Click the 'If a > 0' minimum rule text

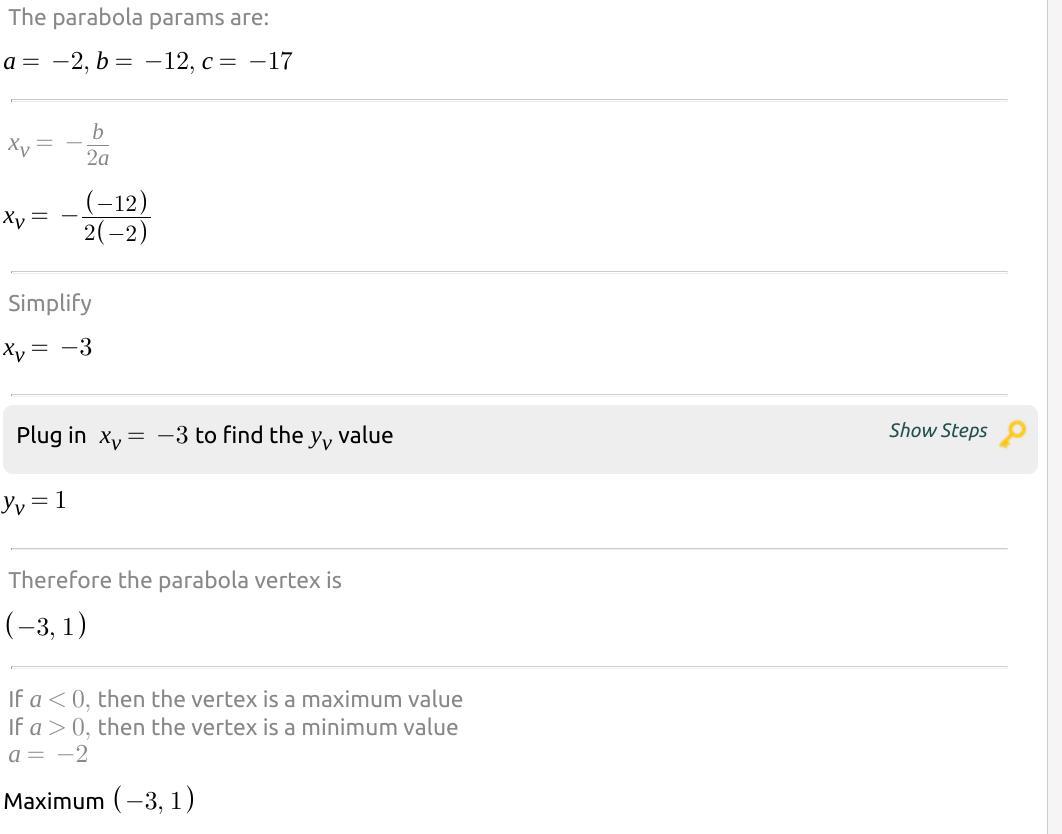233,728
